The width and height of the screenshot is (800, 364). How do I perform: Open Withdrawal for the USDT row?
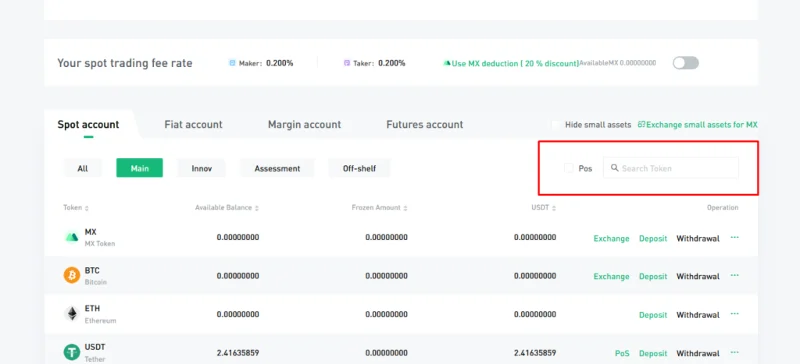click(x=698, y=353)
